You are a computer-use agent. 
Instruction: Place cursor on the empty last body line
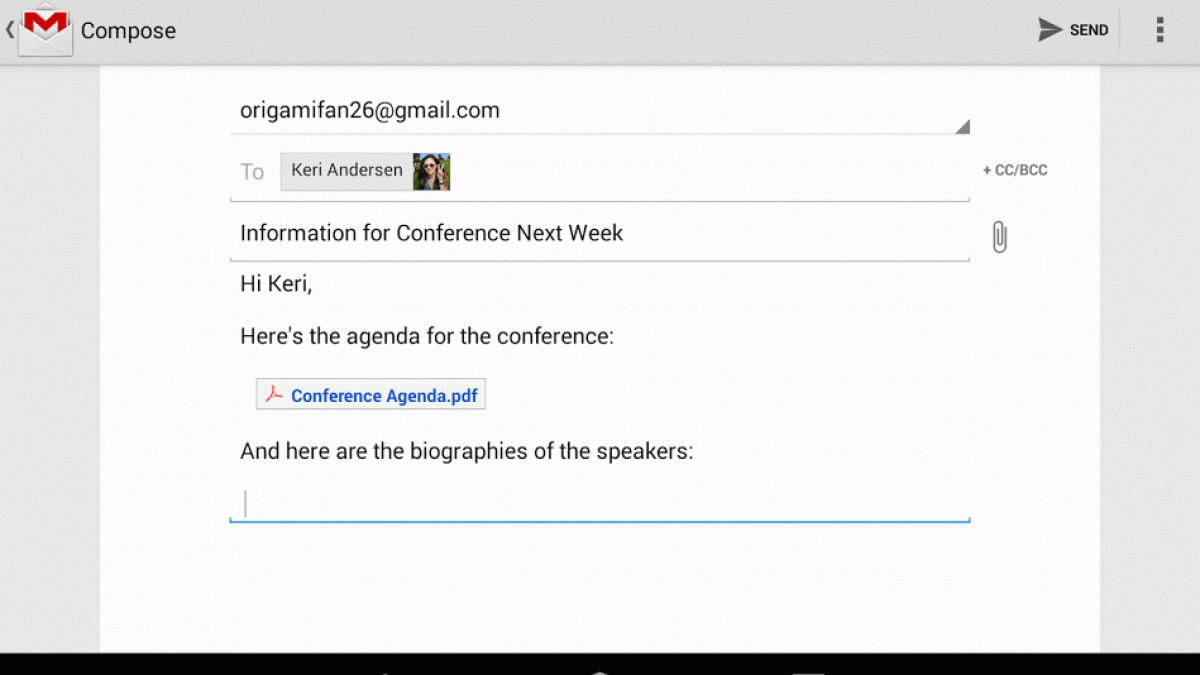(600, 503)
